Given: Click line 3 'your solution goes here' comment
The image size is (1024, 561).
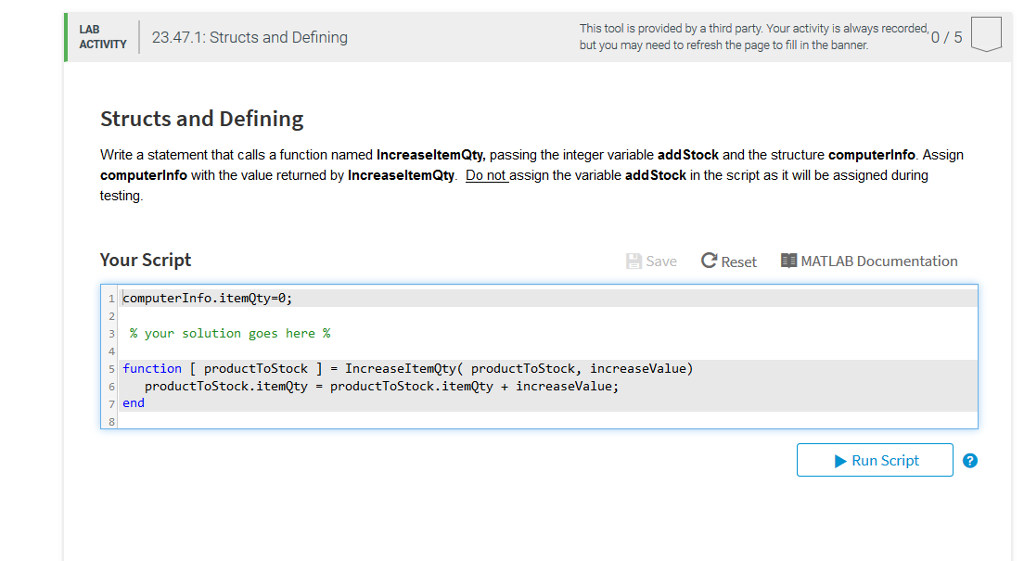Looking at the screenshot, I should pyautogui.click(x=229, y=333).
